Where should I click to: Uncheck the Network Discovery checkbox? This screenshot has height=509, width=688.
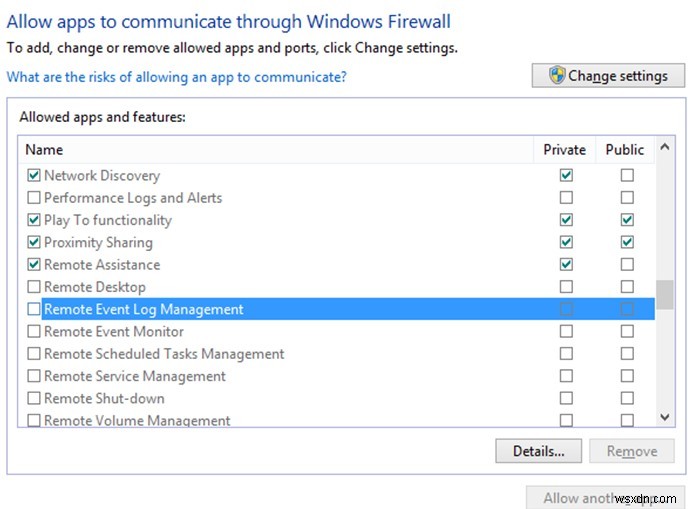click(34, 176)
